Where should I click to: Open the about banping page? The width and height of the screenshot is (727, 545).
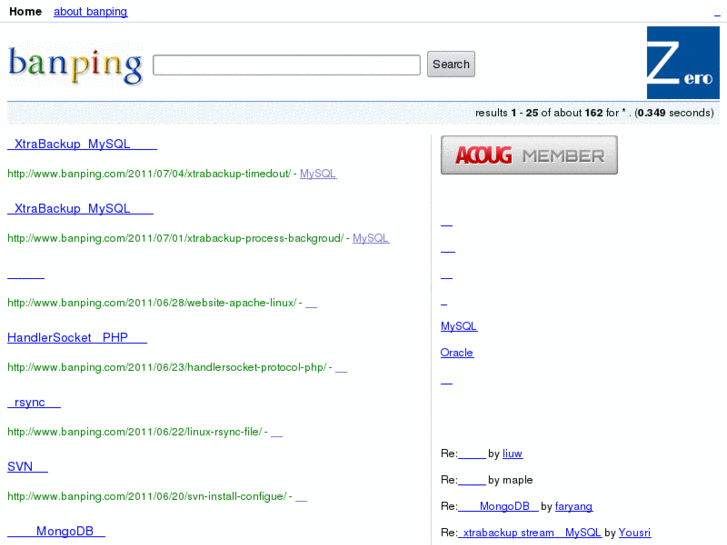point(90,12)
